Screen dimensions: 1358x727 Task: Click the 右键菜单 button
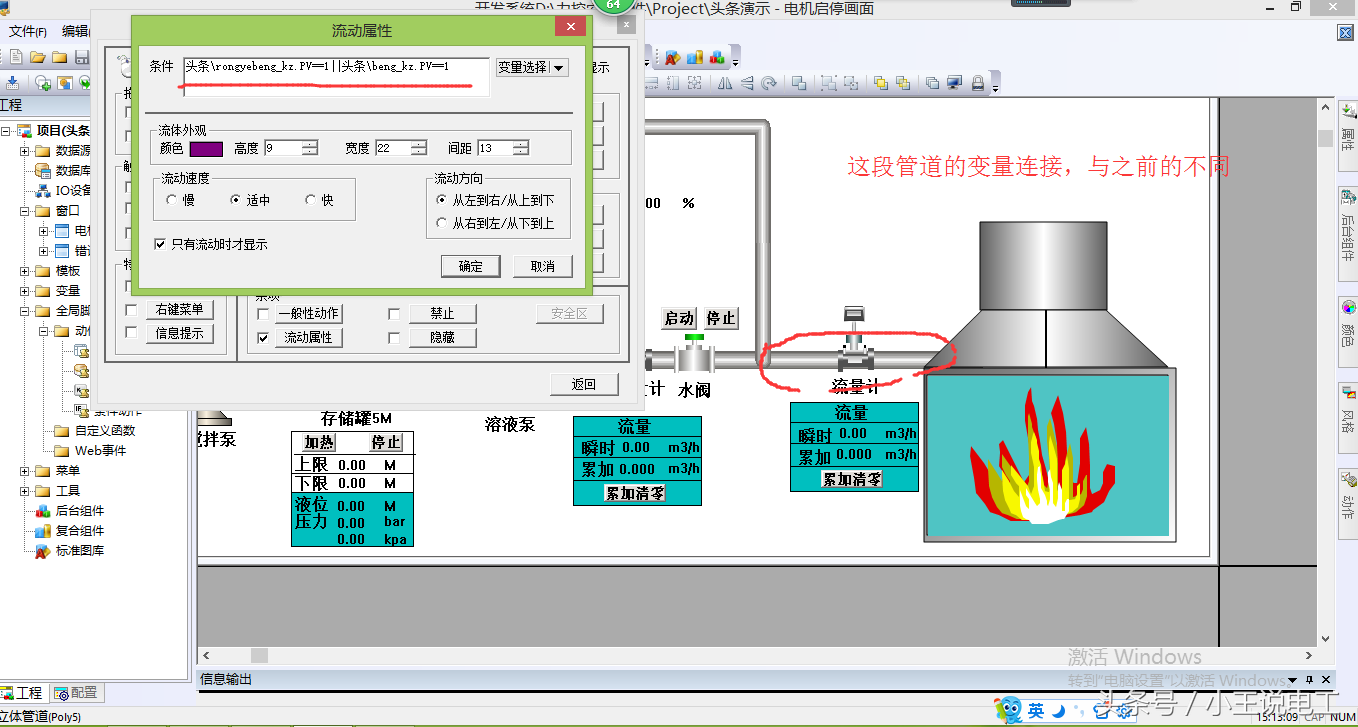179,310
